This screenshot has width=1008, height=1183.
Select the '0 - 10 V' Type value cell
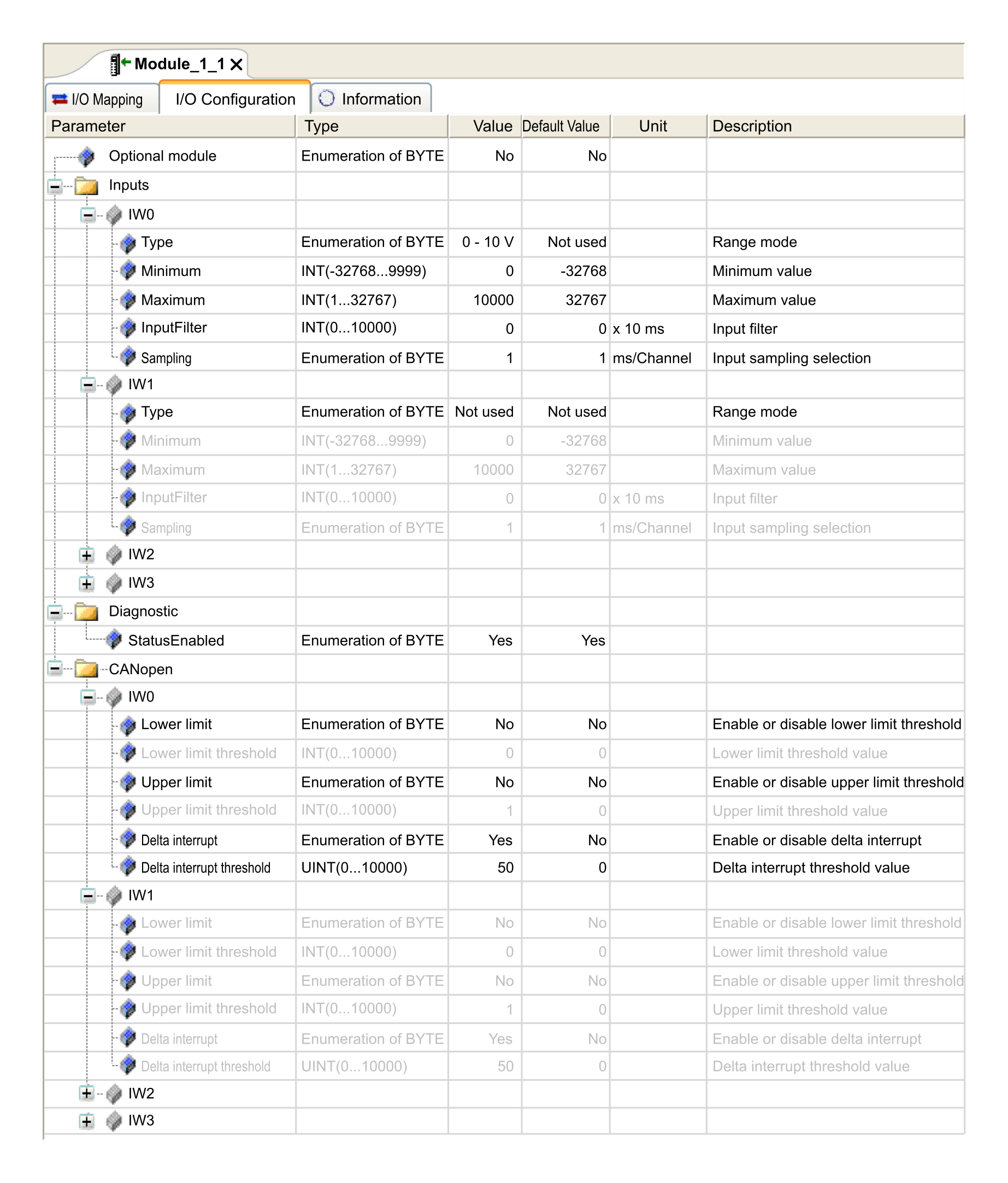[x=485, y=242]
